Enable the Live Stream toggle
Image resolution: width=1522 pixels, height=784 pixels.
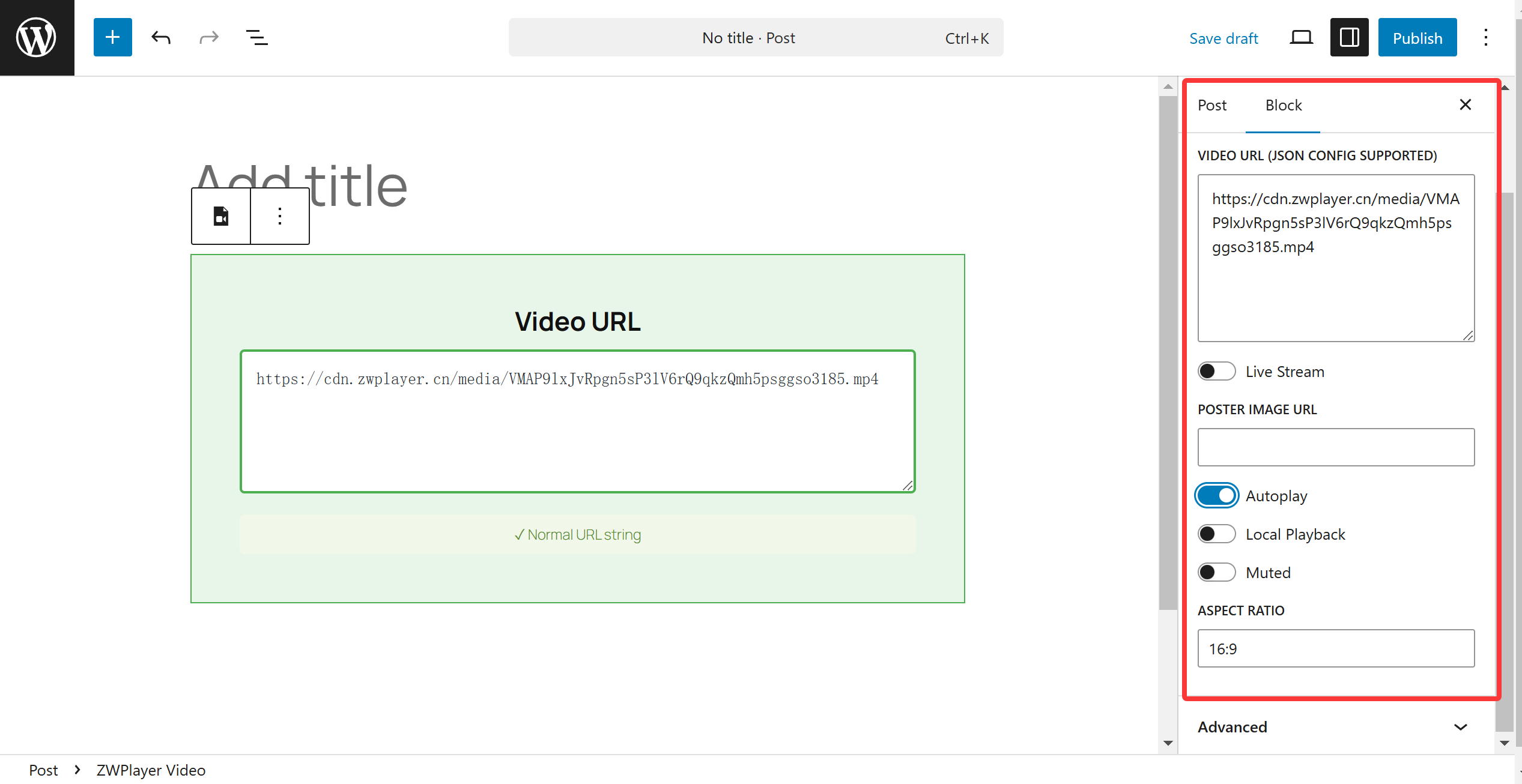[1216, 372]
